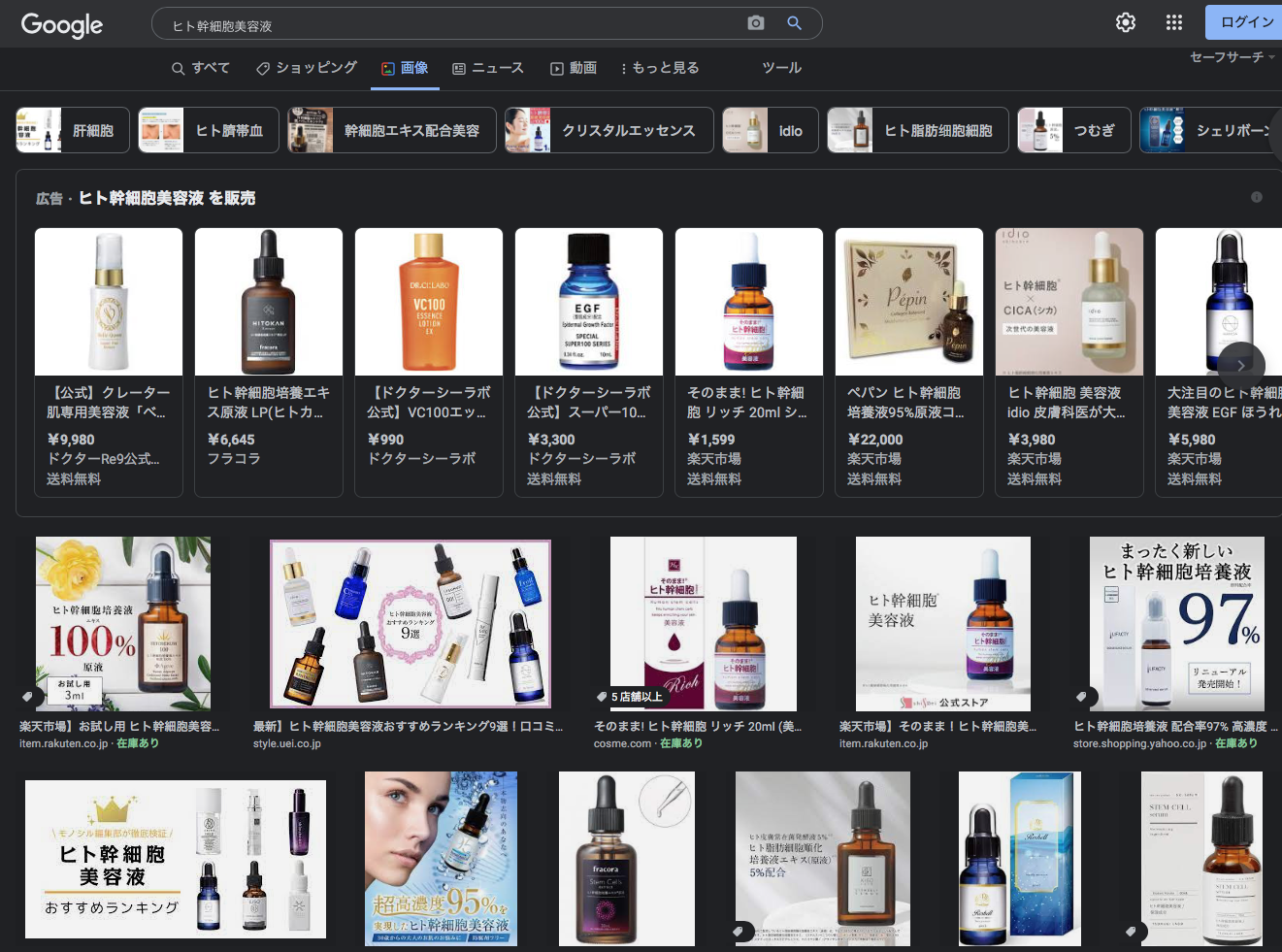Open the ツール options

coord(781,68)
